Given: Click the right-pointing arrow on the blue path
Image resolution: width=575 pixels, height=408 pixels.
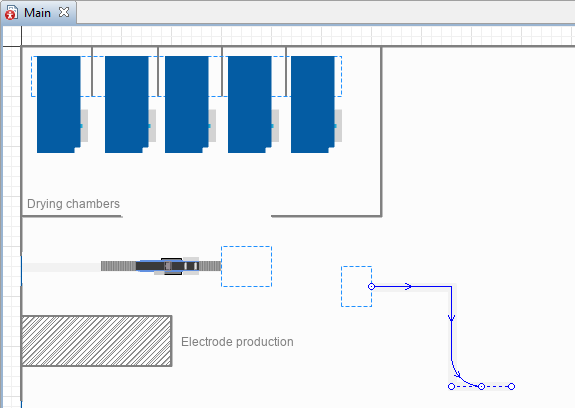Looking at the screenshot, I should [x=408, y=286].
